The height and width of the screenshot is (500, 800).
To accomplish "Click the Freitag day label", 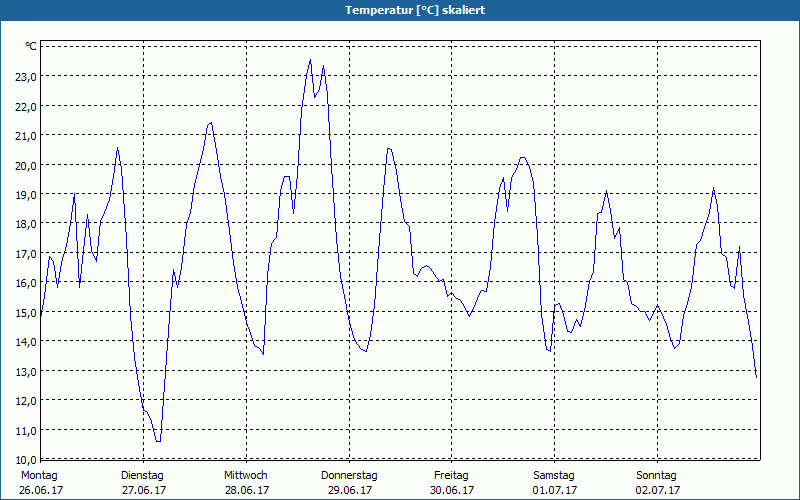I will click(x=451, y=476).
